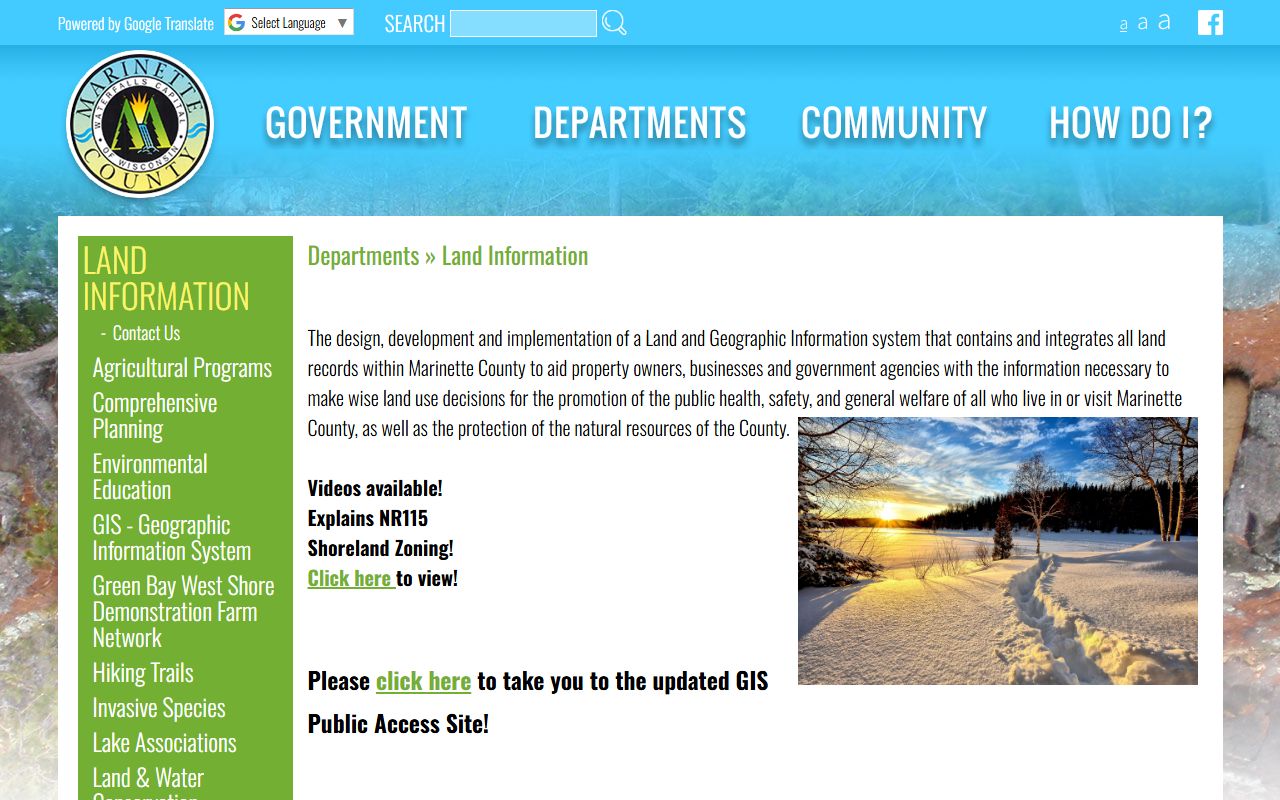This screenshot has width=1280, height=800.
Task: Open Lake Associations page
Action: (165, 743)
